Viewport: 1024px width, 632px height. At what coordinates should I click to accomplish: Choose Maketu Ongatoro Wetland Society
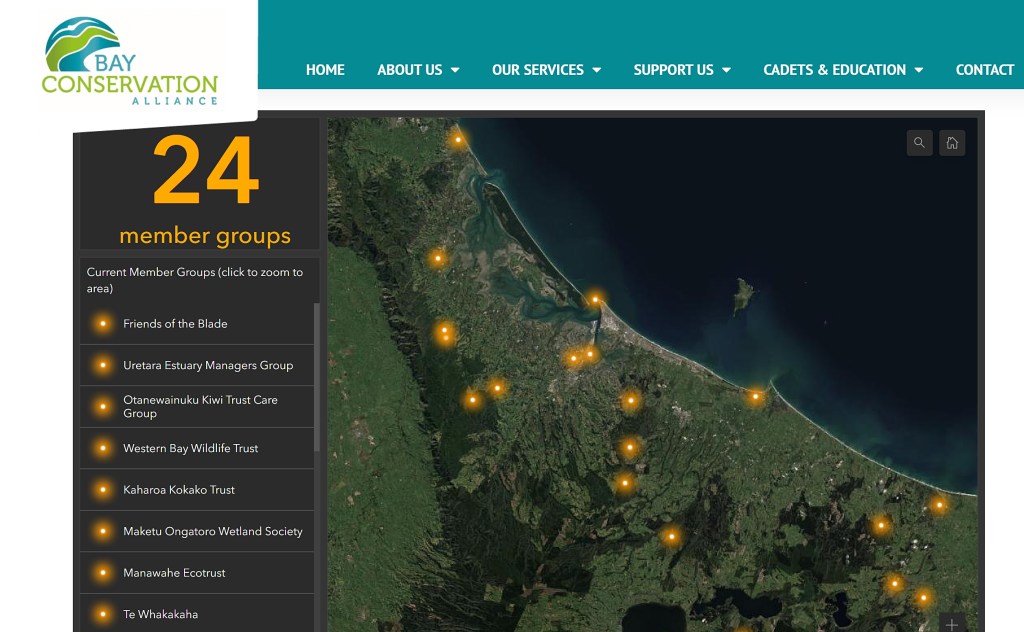212,532
